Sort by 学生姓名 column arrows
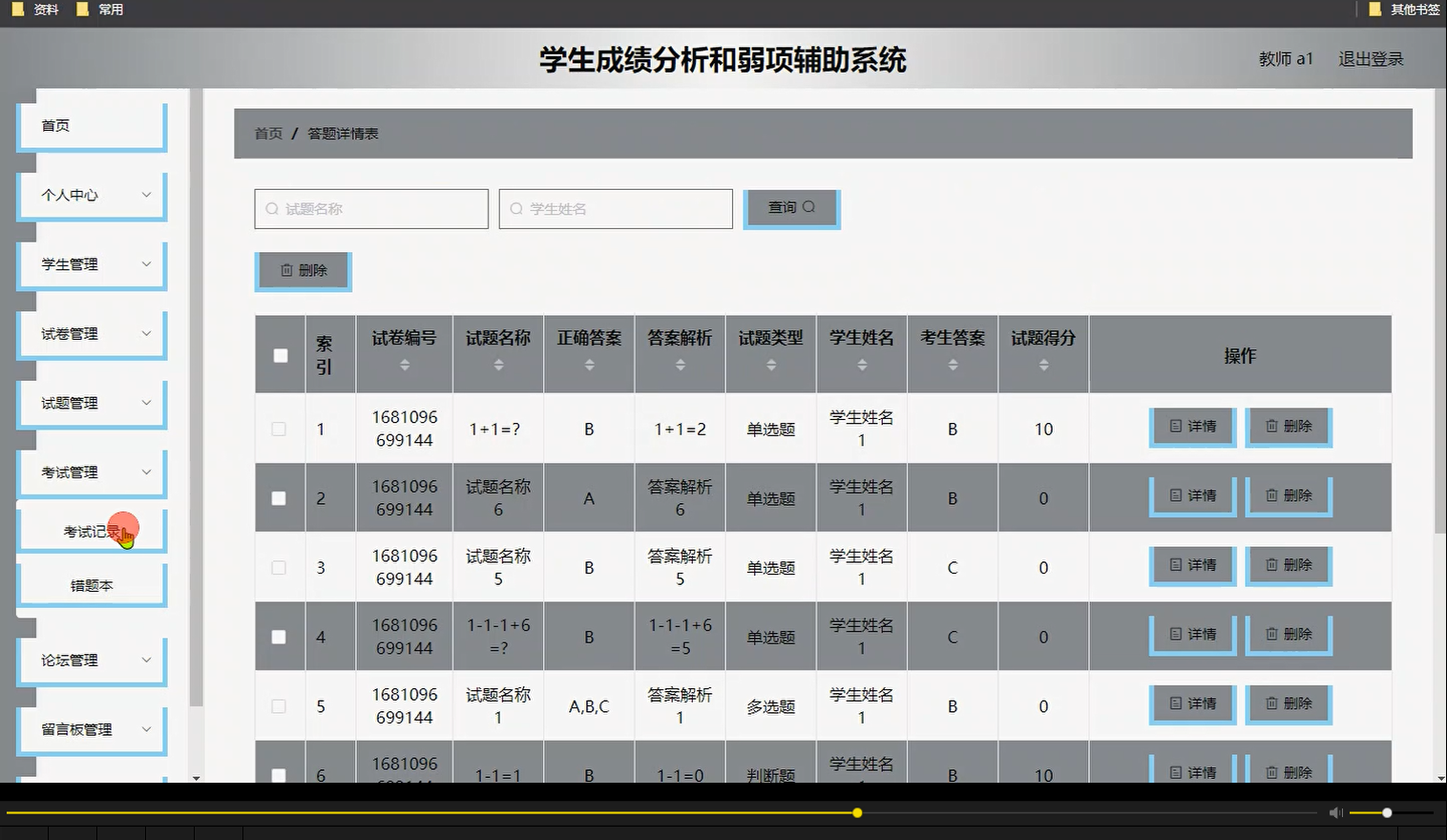 (862, 365)
